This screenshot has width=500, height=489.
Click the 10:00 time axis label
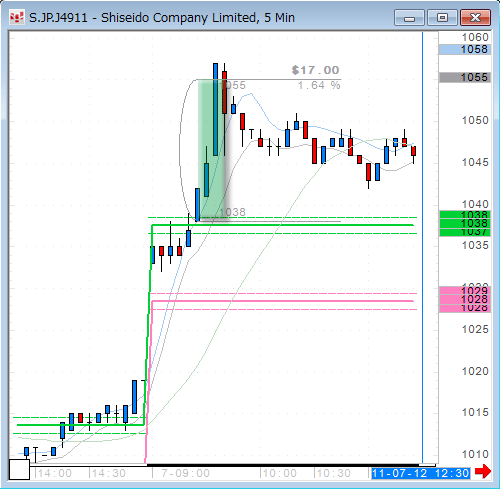click(x=279, y=473)
